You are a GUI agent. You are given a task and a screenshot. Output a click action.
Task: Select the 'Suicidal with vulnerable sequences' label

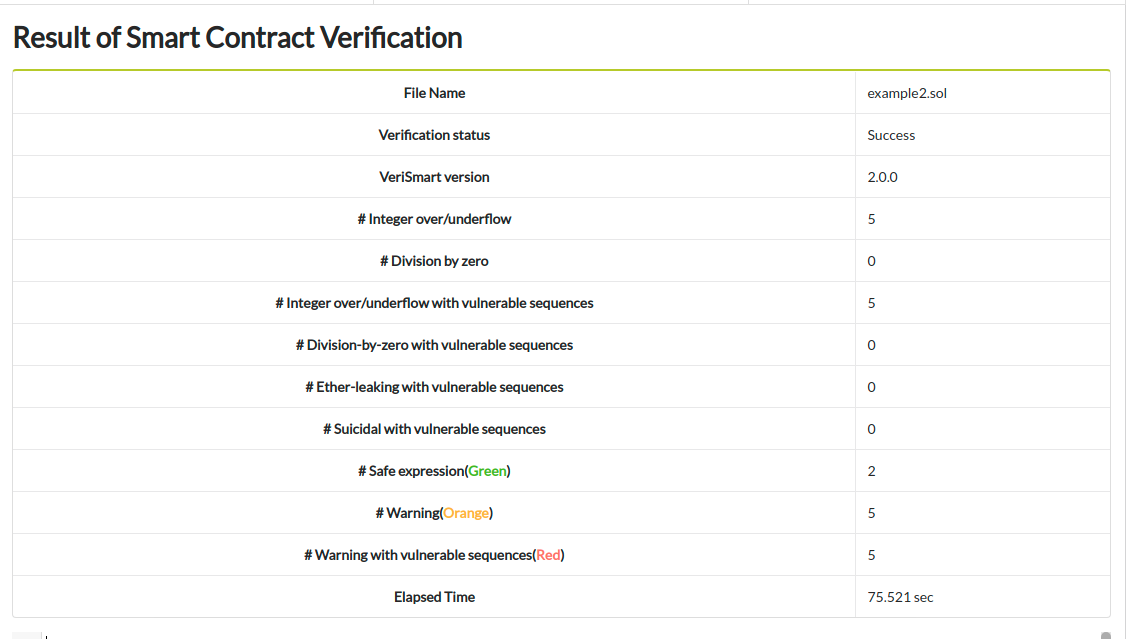(x=434, y=429)
